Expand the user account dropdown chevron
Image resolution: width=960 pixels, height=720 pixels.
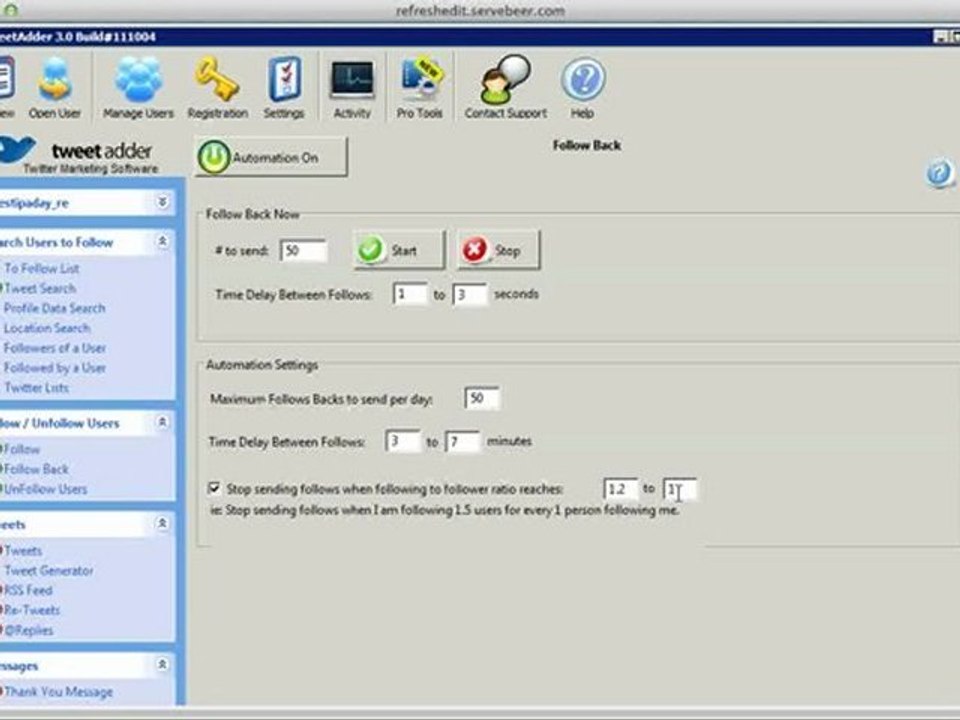162,202
